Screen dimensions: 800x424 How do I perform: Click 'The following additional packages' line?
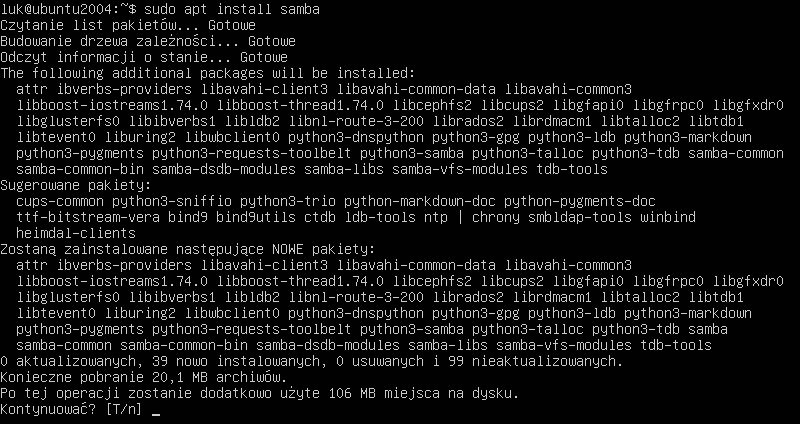[x=208, y=73]
